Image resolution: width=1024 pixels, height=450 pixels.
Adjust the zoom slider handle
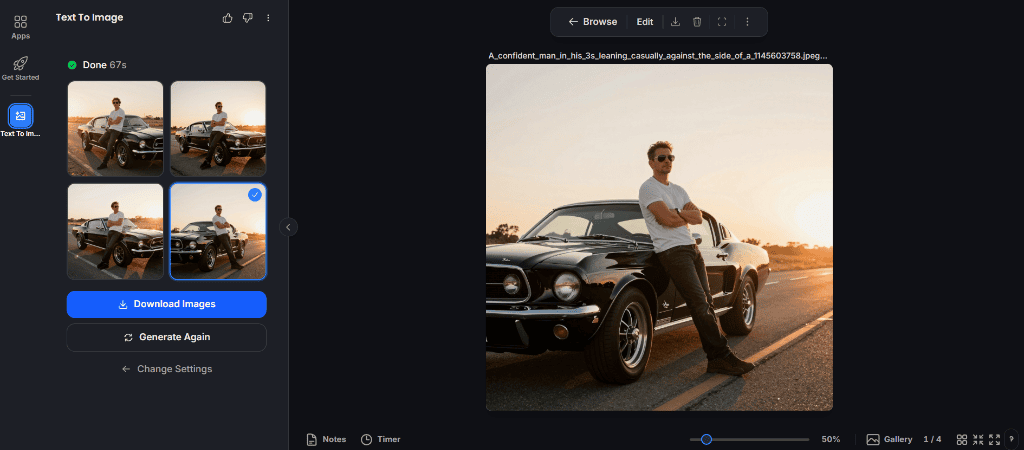[x=706, y=440]
